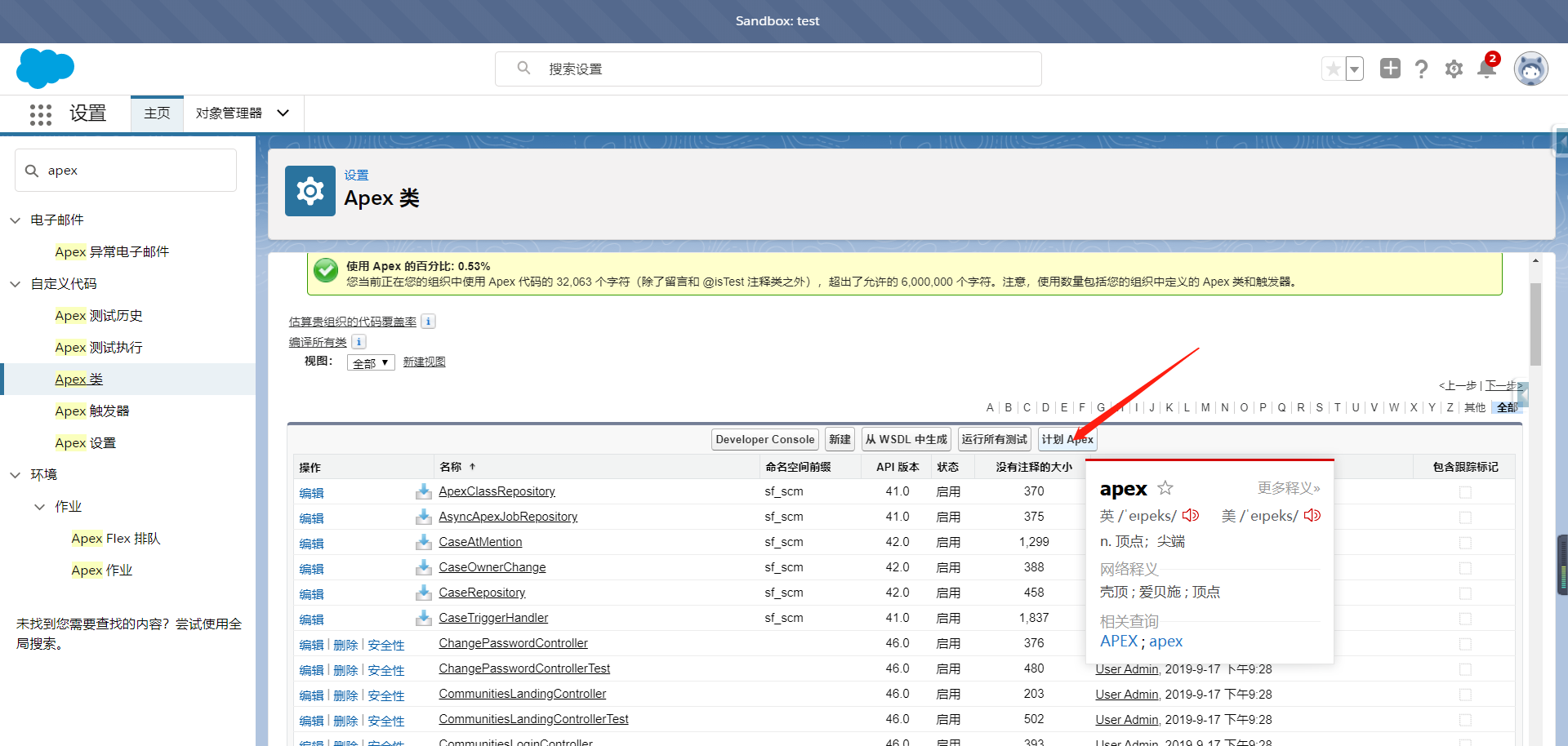Open the App Launcher dots grid
Viewport: 1568px width, 746px height.
[41, 114]
